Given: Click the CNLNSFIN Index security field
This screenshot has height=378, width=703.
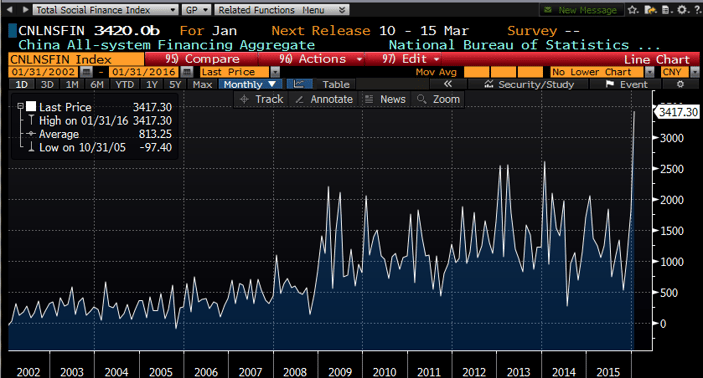Looking at the screenshot, I should pyautogui.click(x=76, y=59).
